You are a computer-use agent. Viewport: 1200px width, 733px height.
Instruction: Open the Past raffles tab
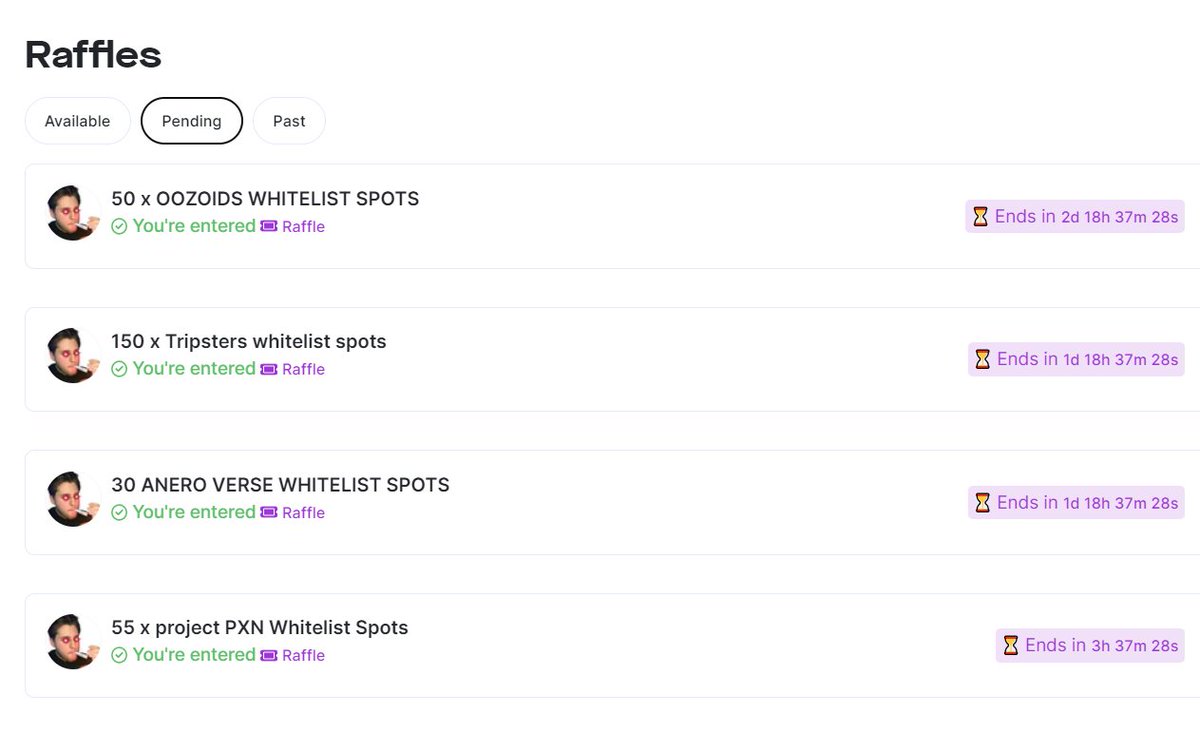(x=289, y=121)
